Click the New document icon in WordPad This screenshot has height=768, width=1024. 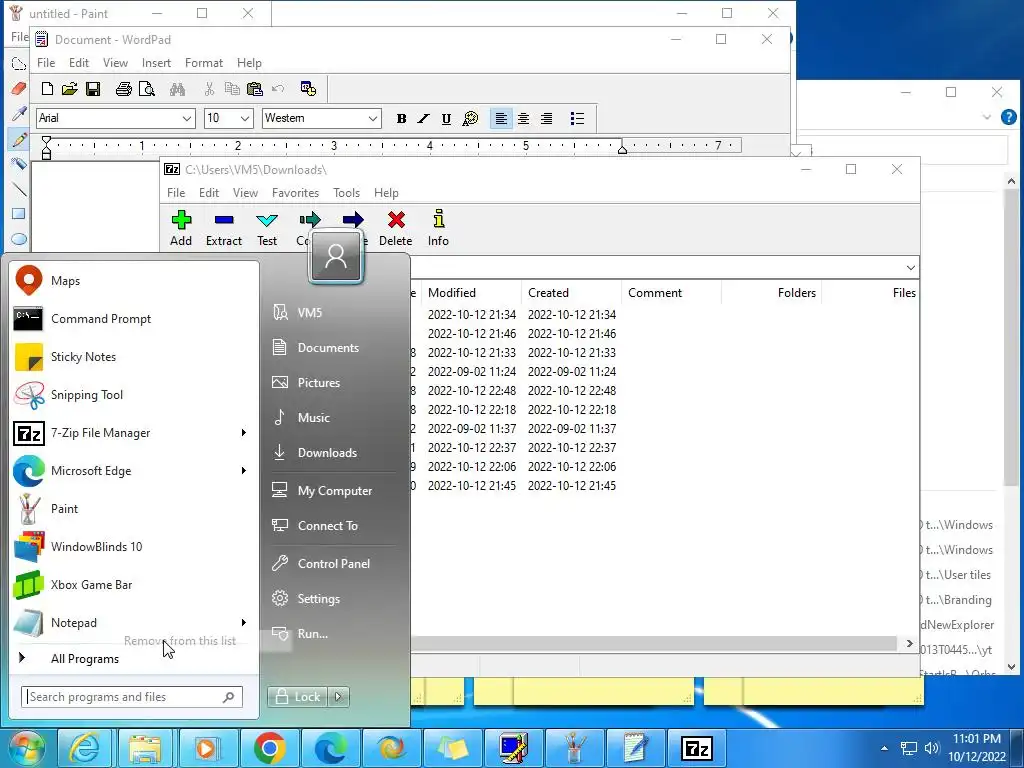click(47, 89)
